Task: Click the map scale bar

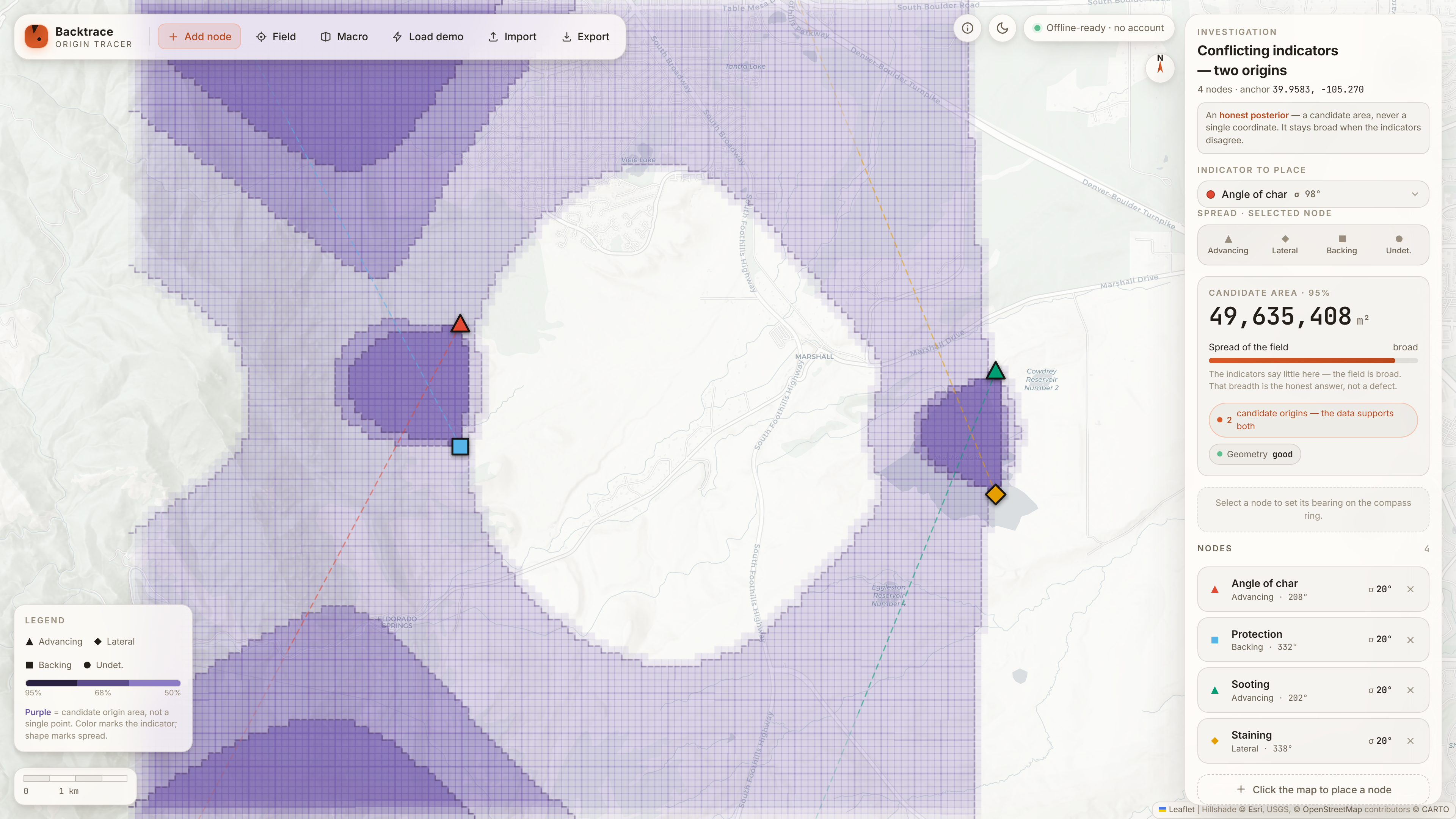Action: [x=75, y=779]
